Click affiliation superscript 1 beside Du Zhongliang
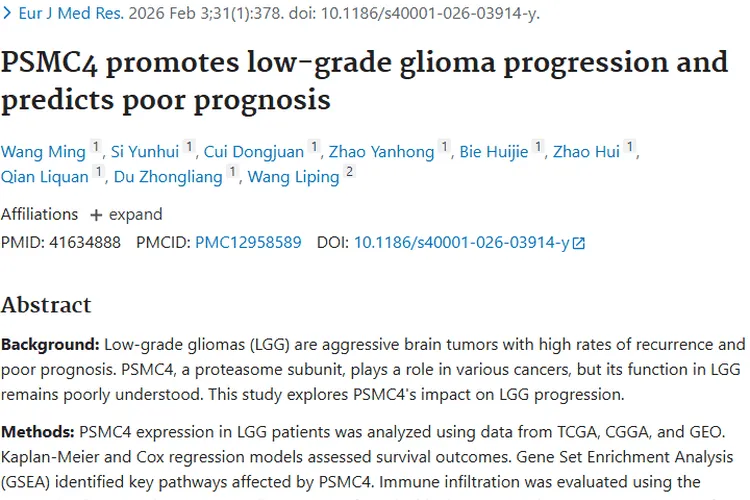Image resolution: width=750 pixels, height=500 pixels. (233, 173)
